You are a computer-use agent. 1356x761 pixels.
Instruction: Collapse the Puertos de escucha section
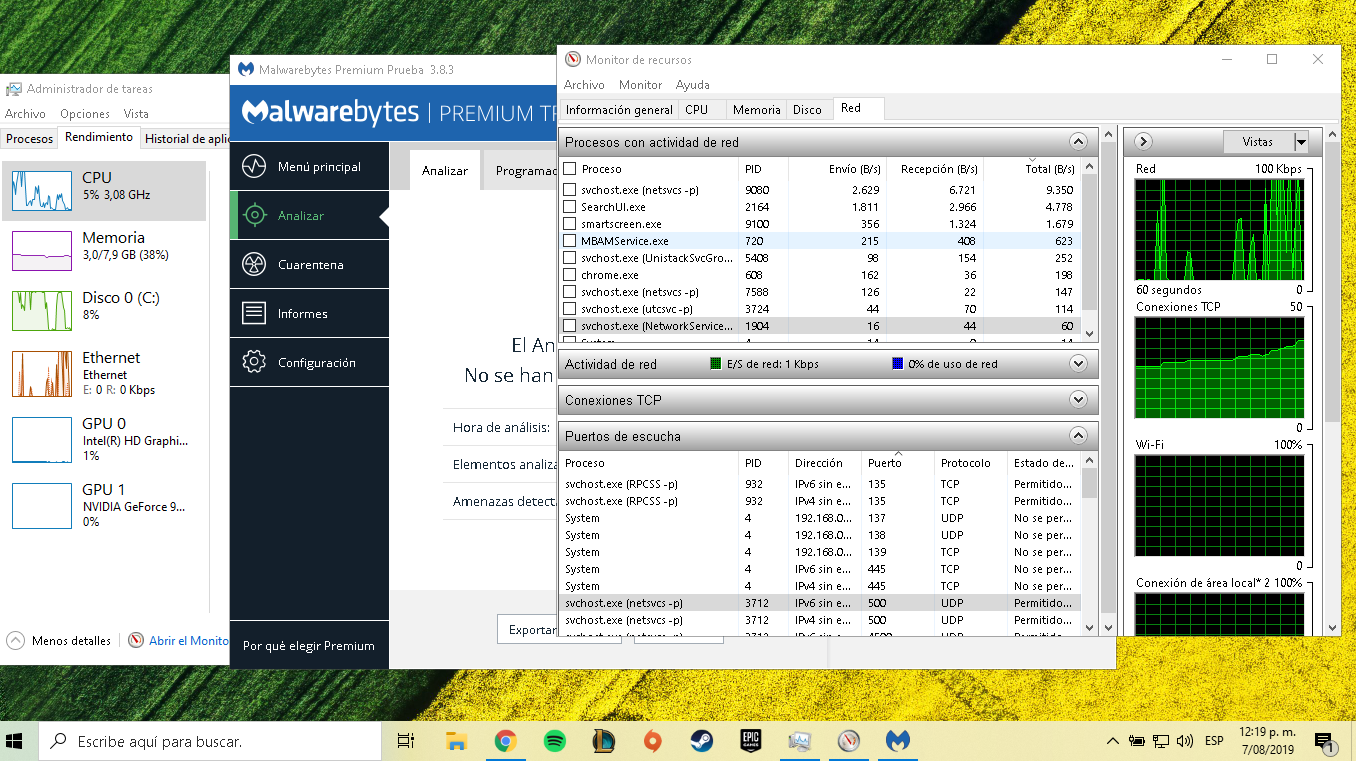point(1078,436)
